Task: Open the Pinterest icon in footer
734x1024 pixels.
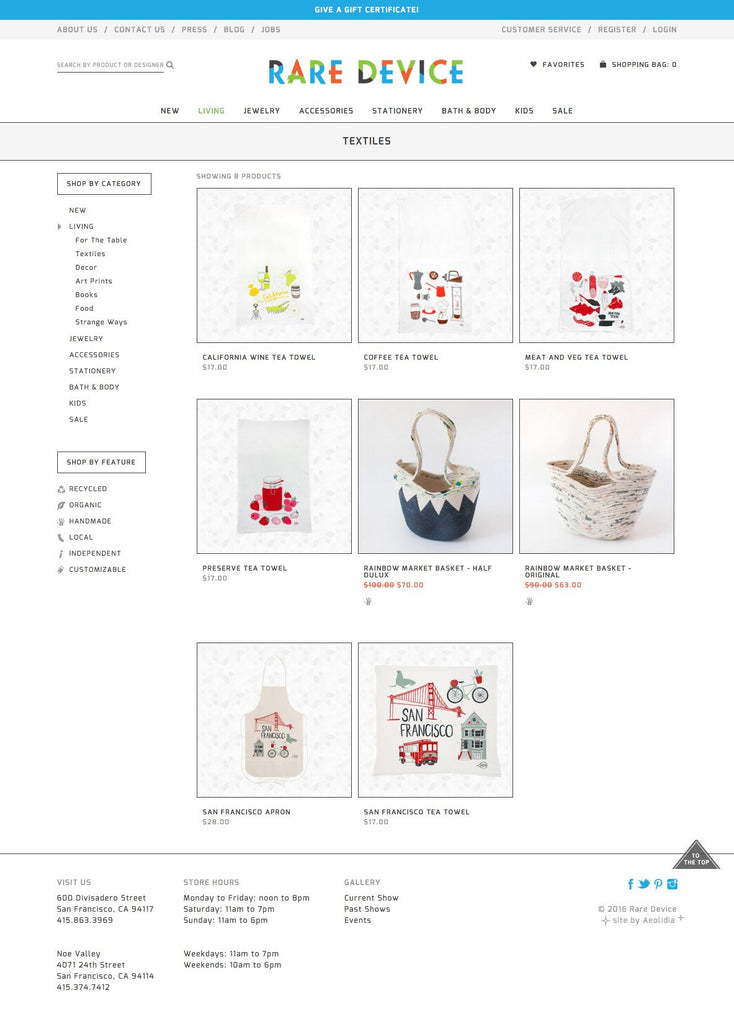Action: pyautogui.click(x=658, y=884)
